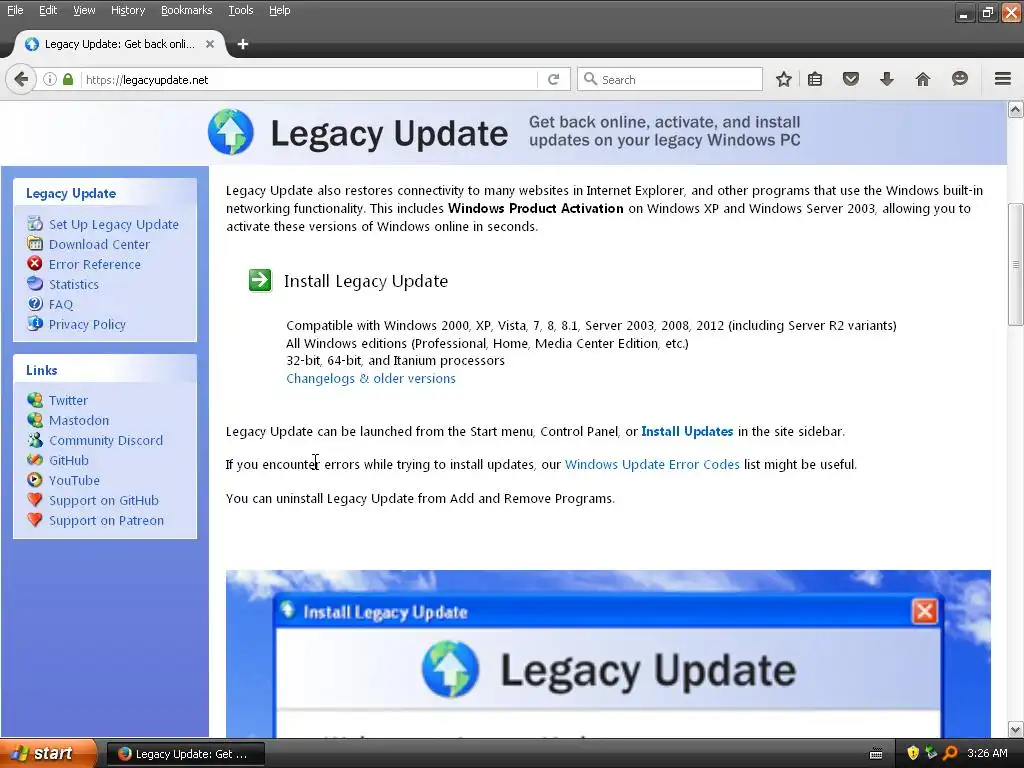Click the keyboard tray icon
The width and height of the screenshot is (1024, 768).
click(x=876, y=754)
